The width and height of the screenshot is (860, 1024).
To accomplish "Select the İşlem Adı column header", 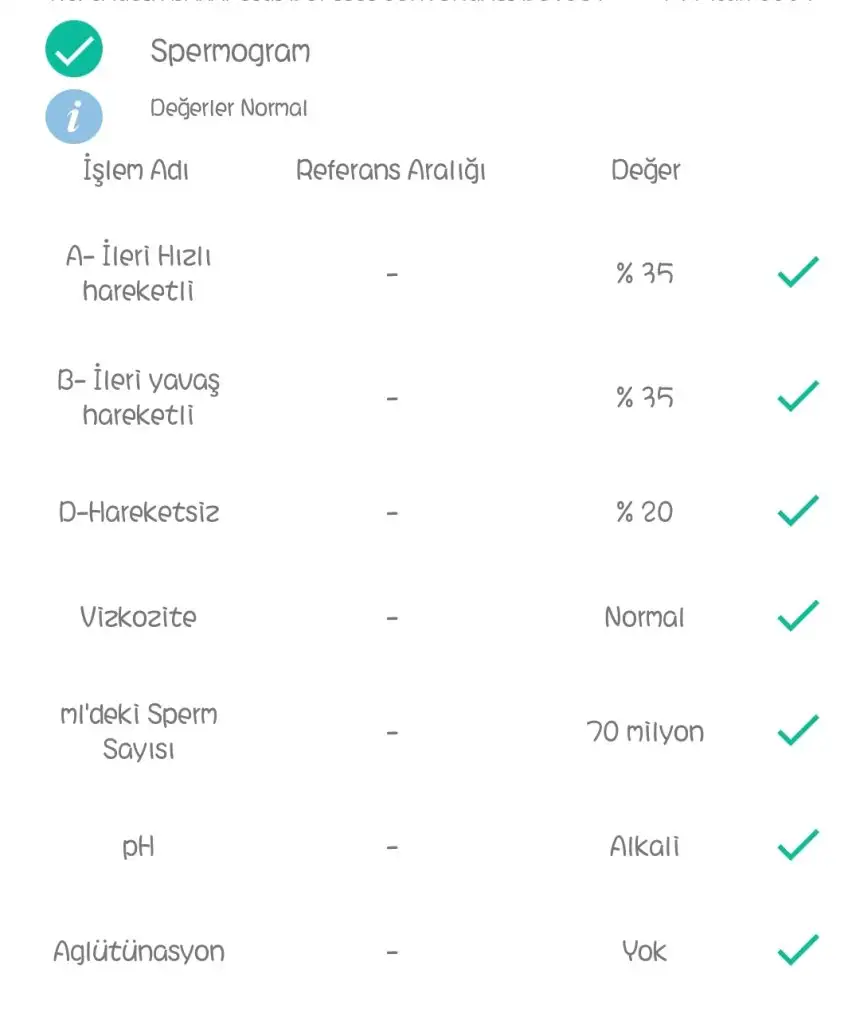I will pos(137,171).
